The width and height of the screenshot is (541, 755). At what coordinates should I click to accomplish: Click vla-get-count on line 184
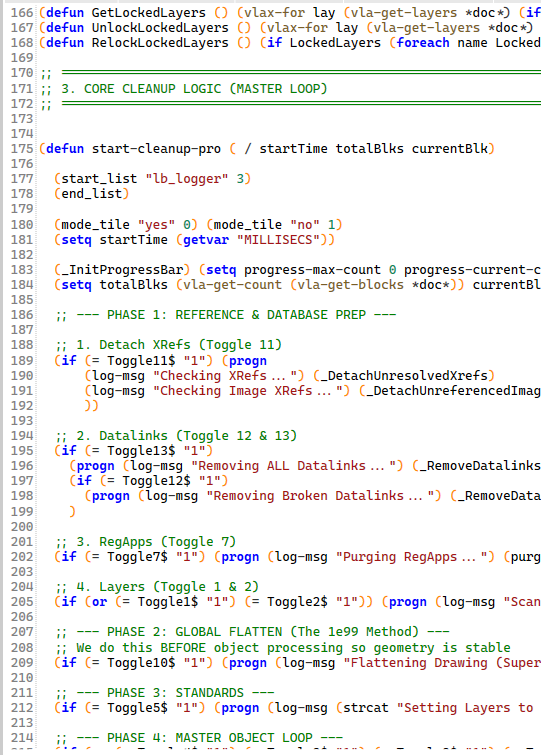pos(232,285)
